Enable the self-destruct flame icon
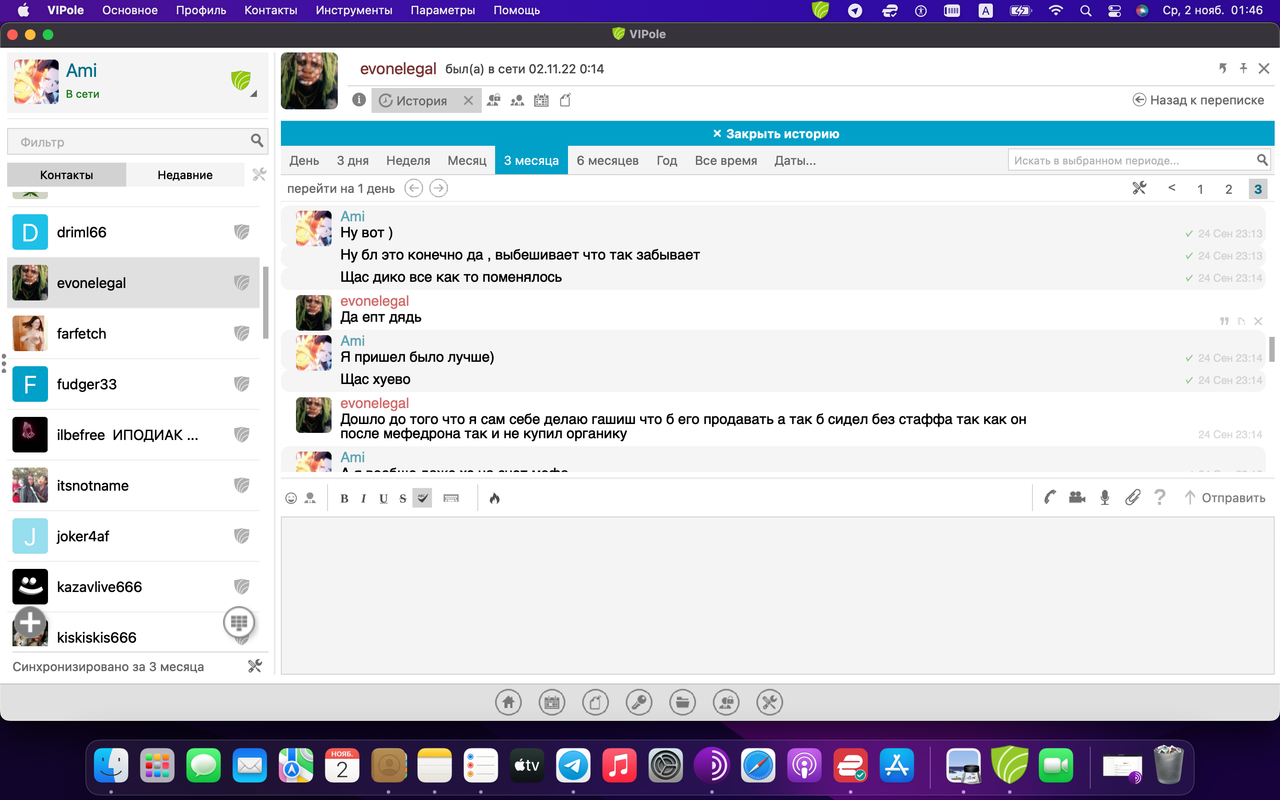Viewport: 1280px width, 800px height. coord(494,498)
